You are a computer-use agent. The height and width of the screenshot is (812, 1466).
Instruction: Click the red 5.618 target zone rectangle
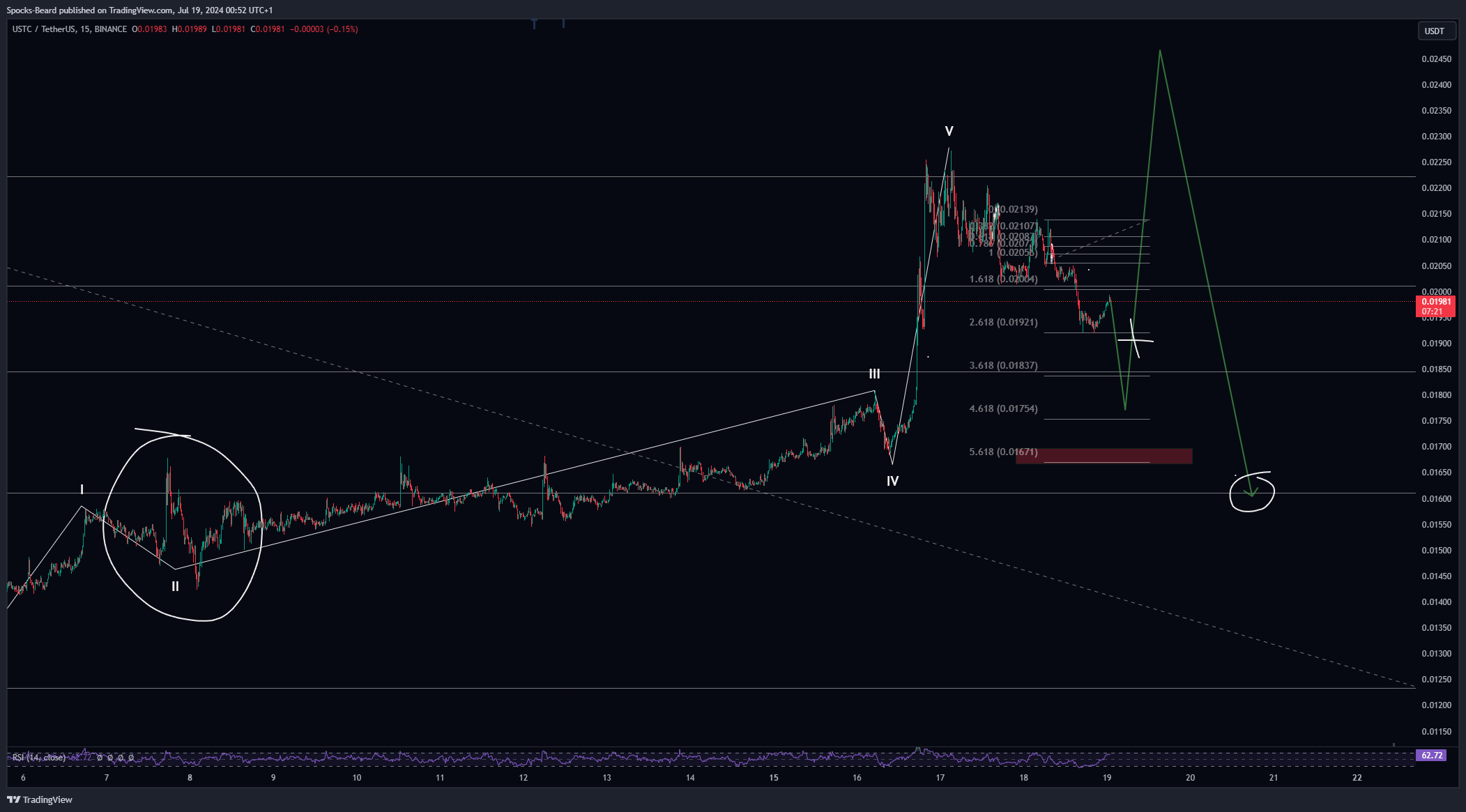click(1104, 456)
